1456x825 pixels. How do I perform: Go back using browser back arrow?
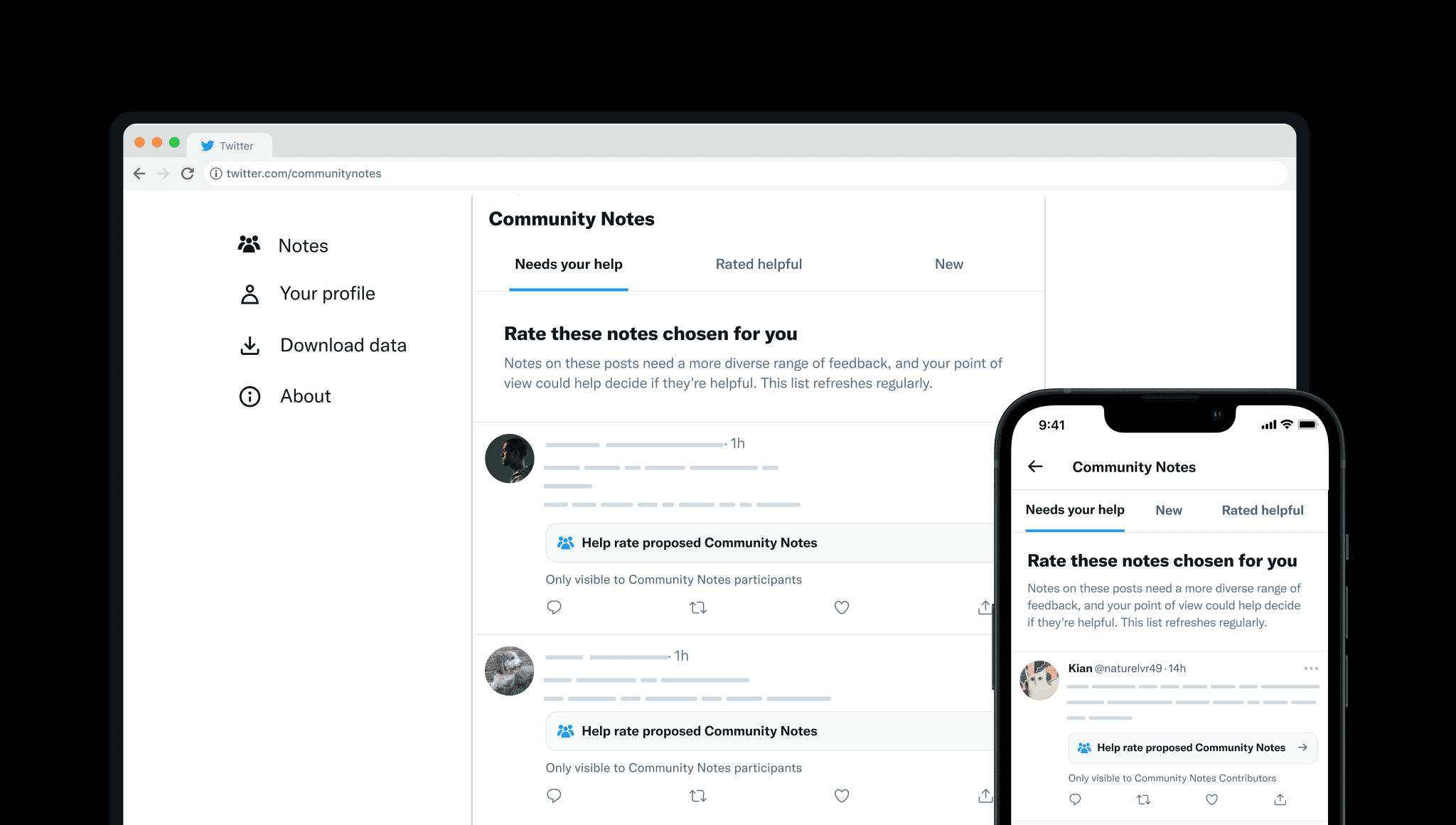139,174
